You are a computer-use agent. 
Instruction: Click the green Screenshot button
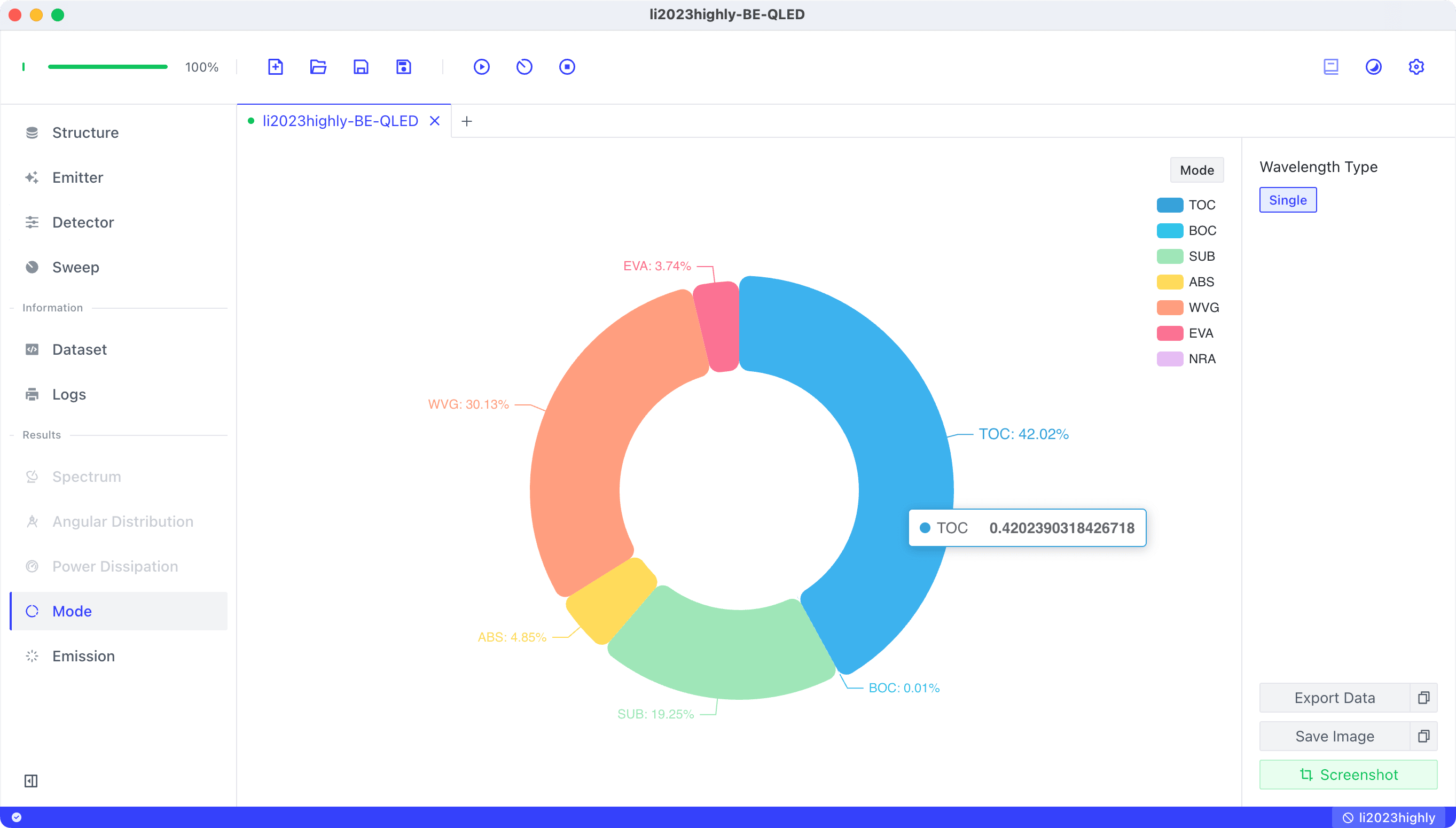click(1348, 775)
